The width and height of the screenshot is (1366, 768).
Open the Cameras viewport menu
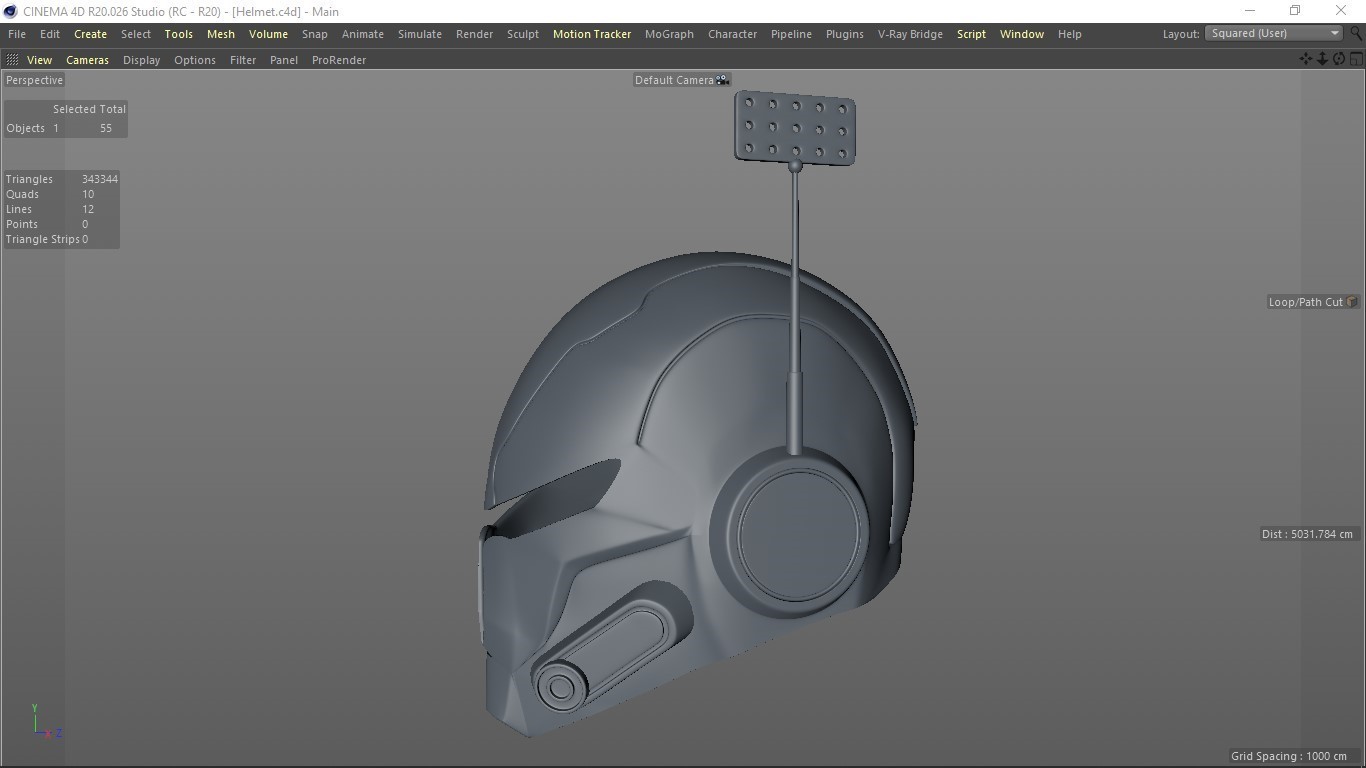(87, 60)
